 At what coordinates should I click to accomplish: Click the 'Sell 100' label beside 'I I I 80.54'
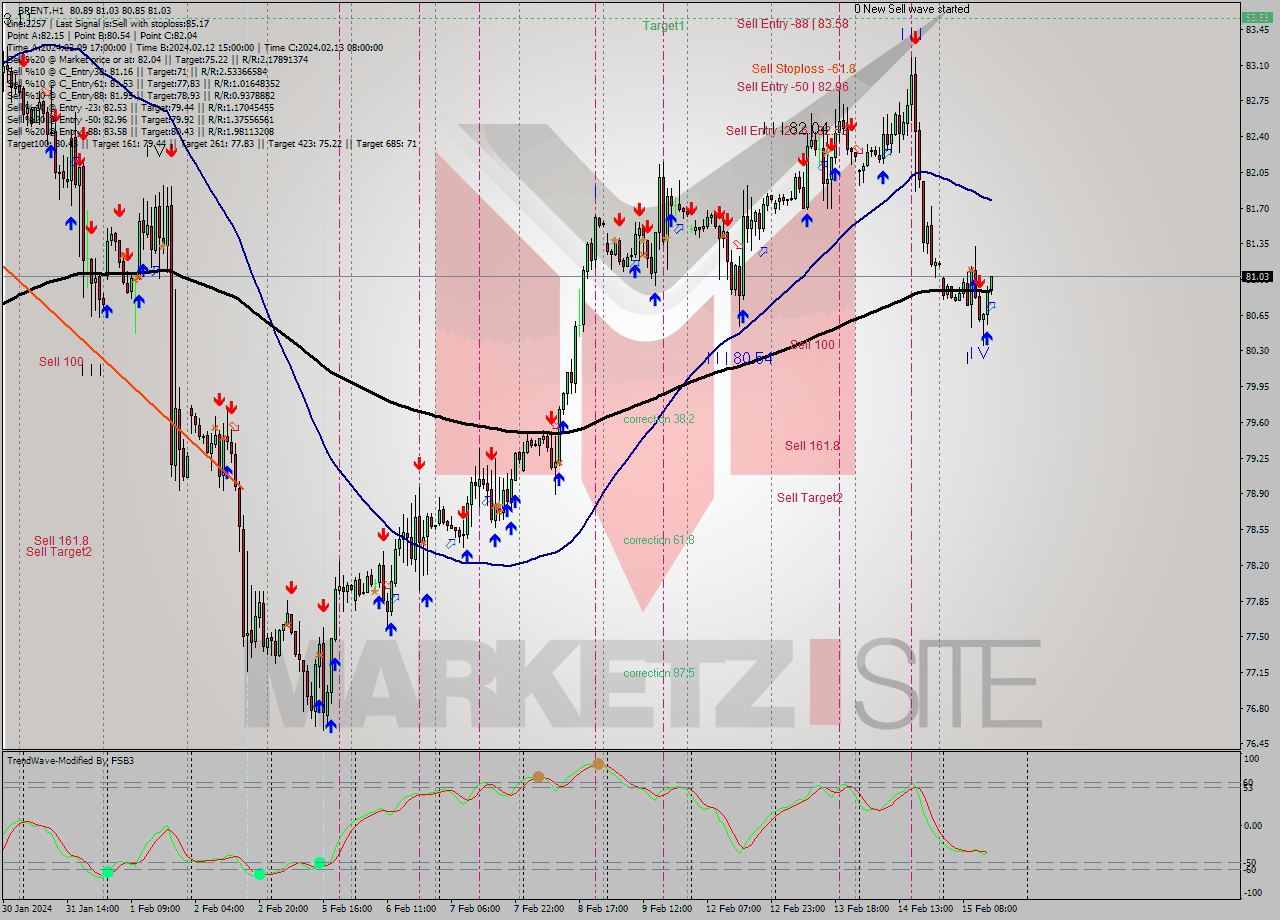pos(812,345)
